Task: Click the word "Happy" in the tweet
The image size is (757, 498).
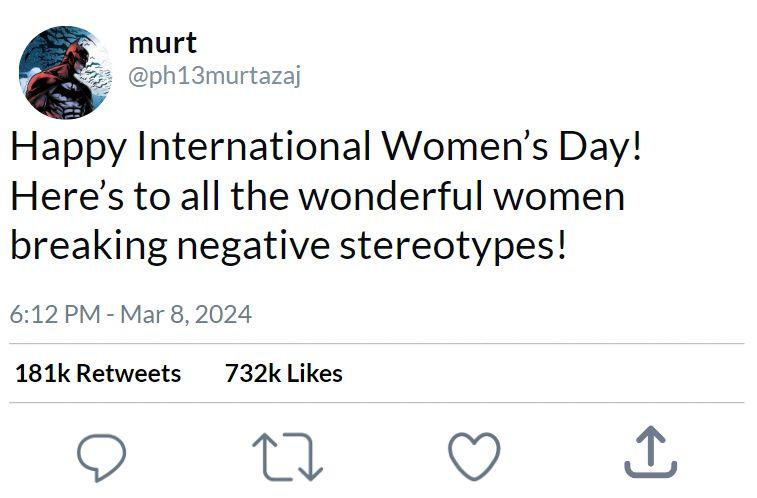Action: point(68,150)
